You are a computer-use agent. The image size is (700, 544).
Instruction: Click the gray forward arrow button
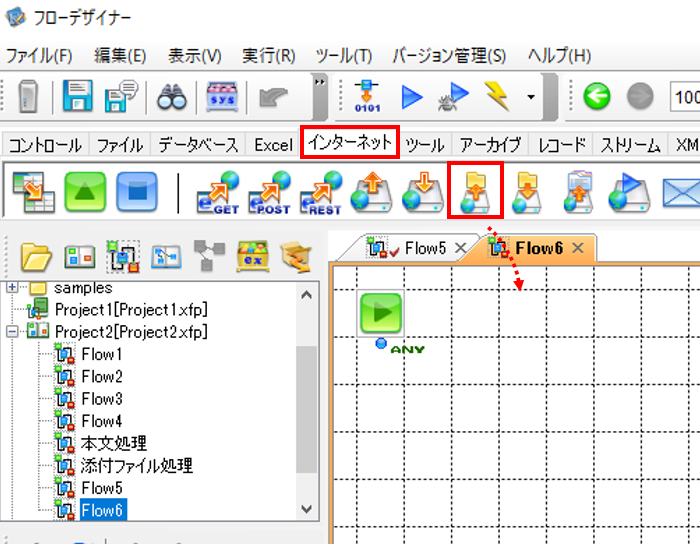(640, 96)
